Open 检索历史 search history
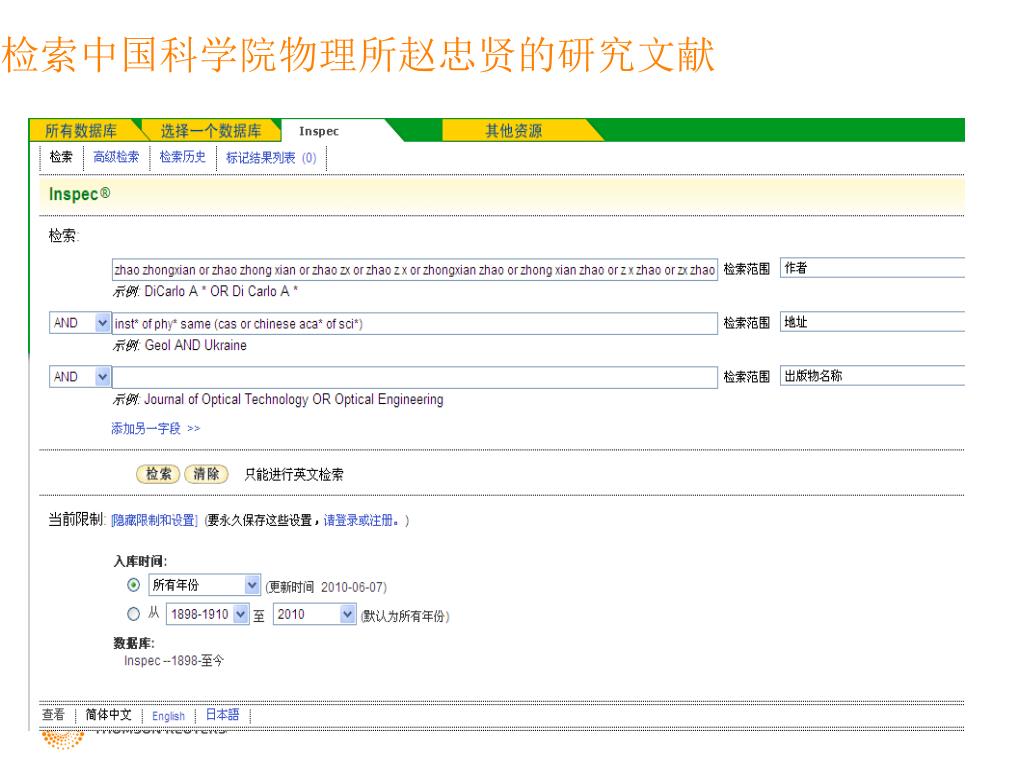1024x768 pixels. click(182, 157)
